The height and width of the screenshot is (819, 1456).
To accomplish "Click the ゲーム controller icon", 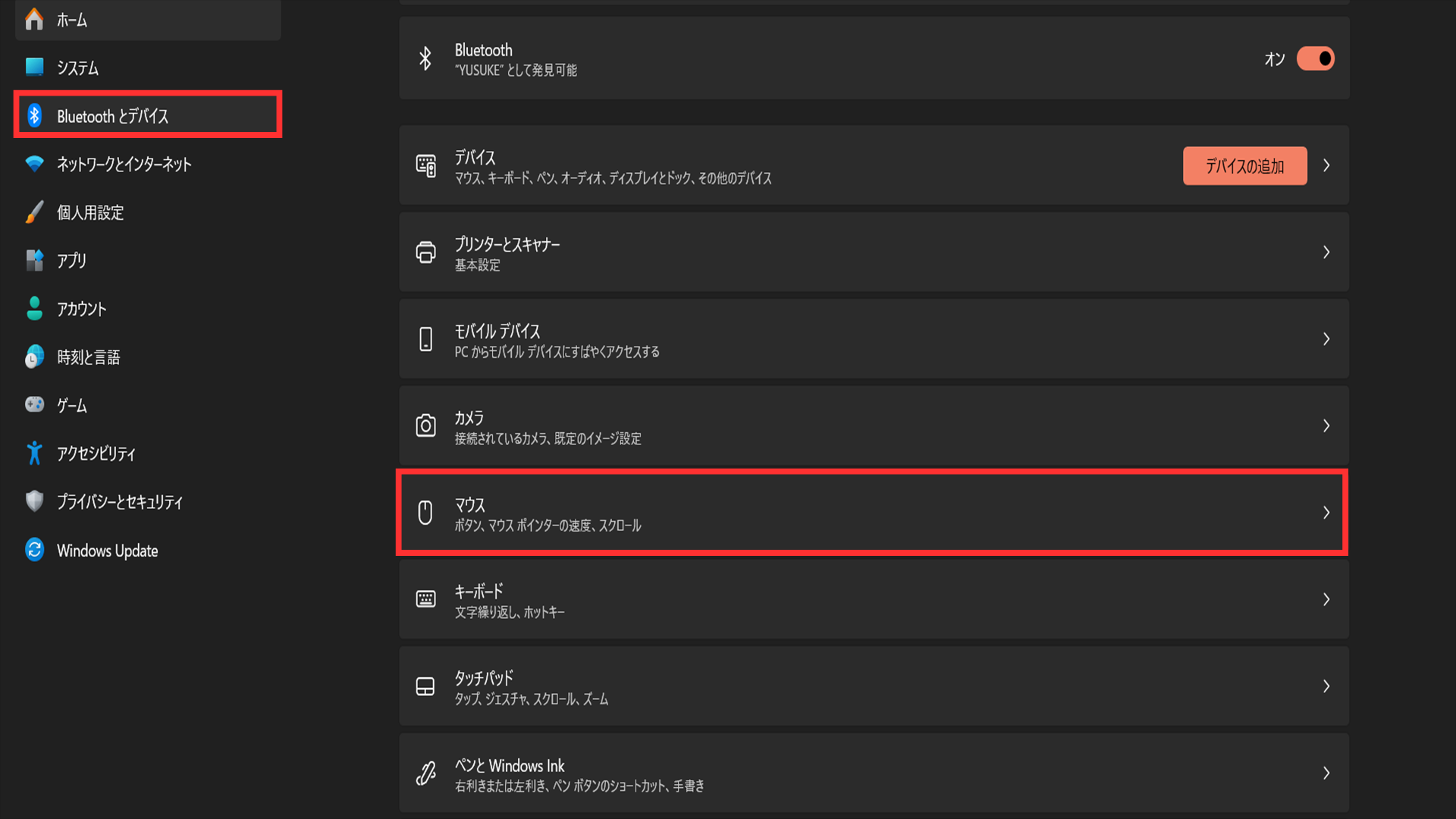I will [34, 405].
